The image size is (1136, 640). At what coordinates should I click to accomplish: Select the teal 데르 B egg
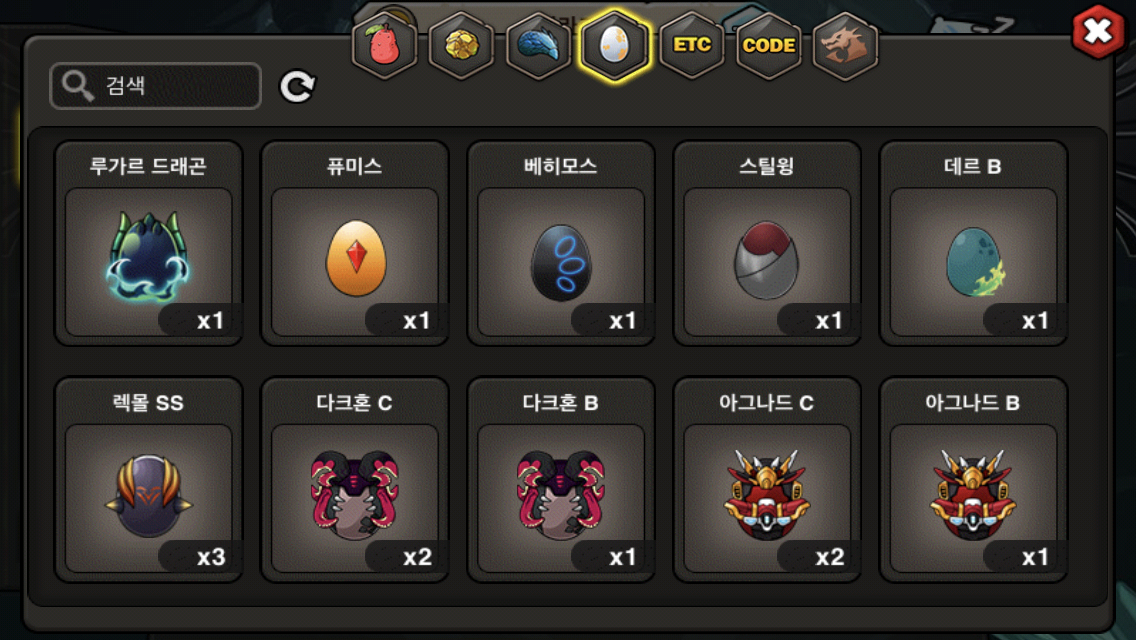coord(973,243)
